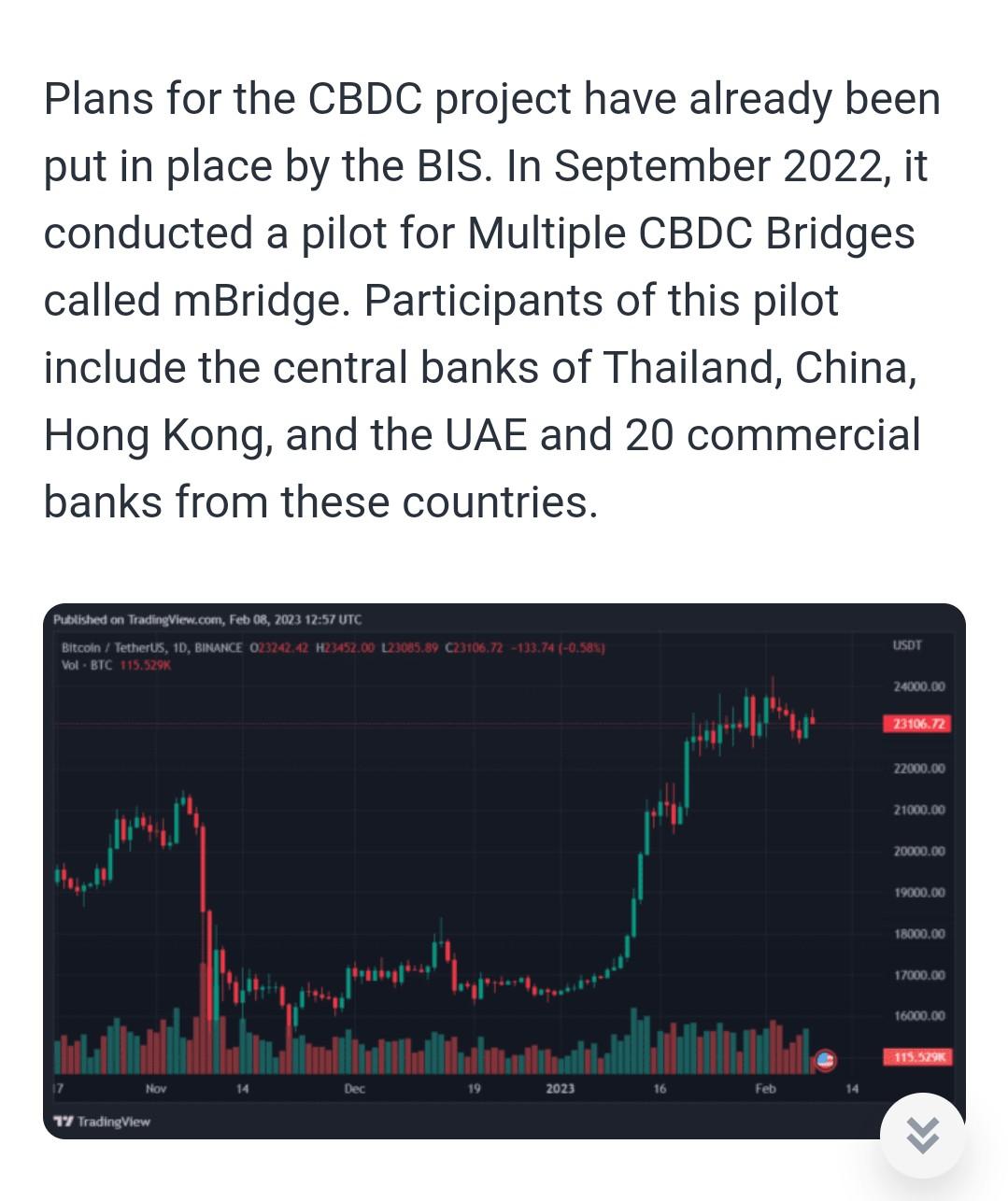The width and height of the screenshot is (1008, 1201).
Task: Click the 'Published on TradingView.com' caption
Action: [x=207, y=619]
